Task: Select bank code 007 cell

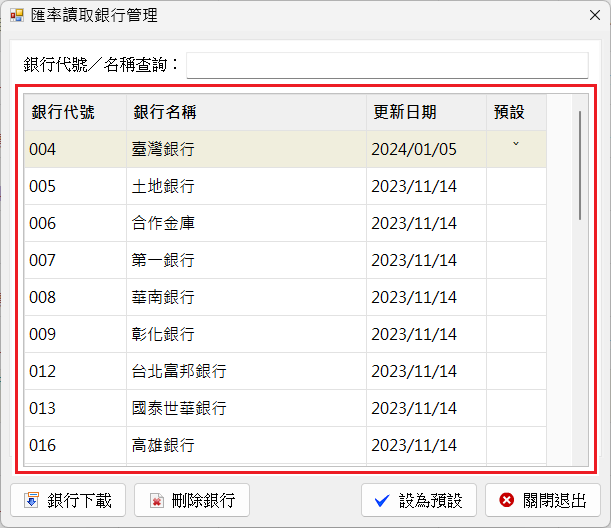Action: click(x=75, y=260)
